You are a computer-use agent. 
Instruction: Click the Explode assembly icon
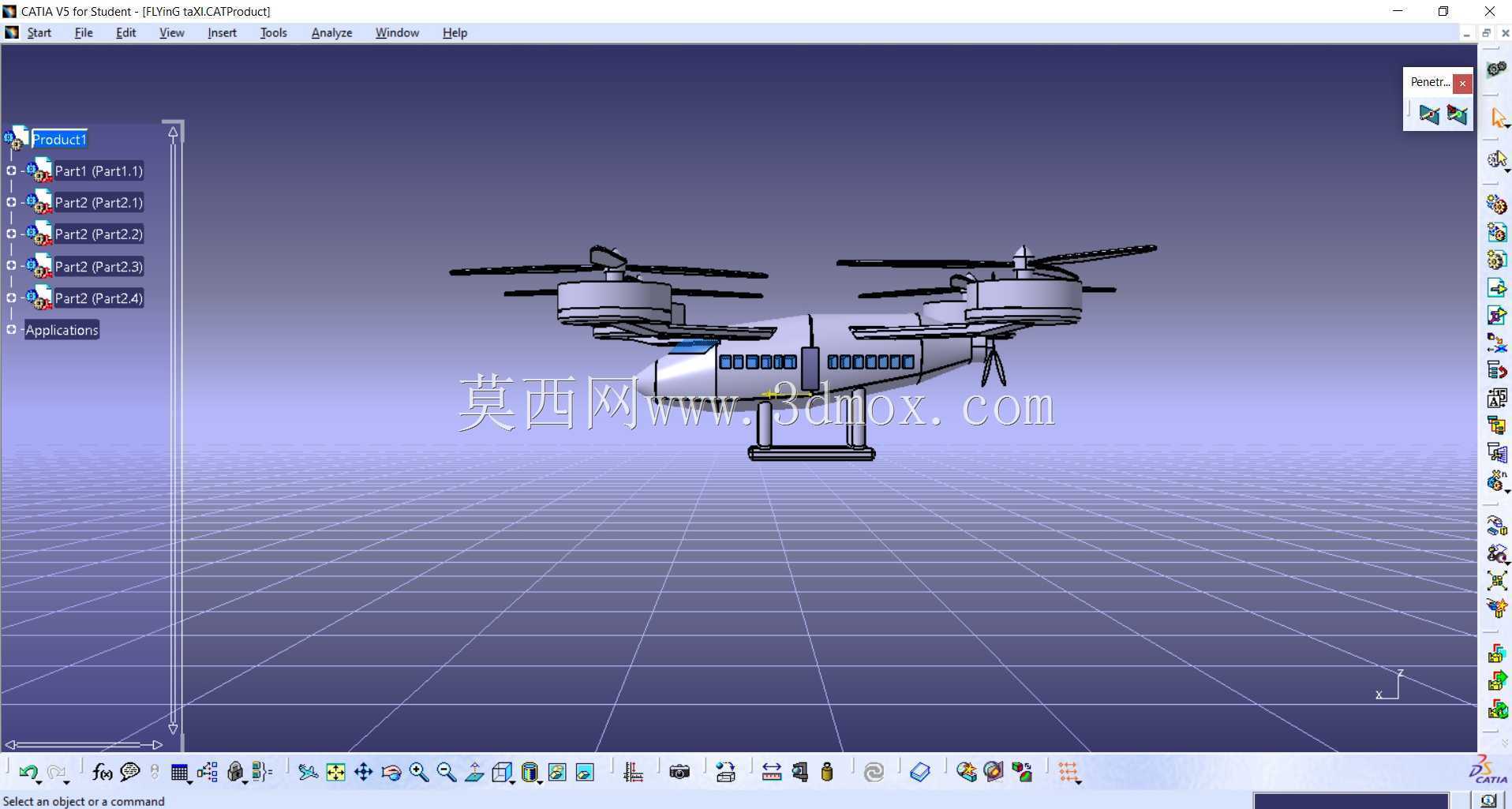1497,582
